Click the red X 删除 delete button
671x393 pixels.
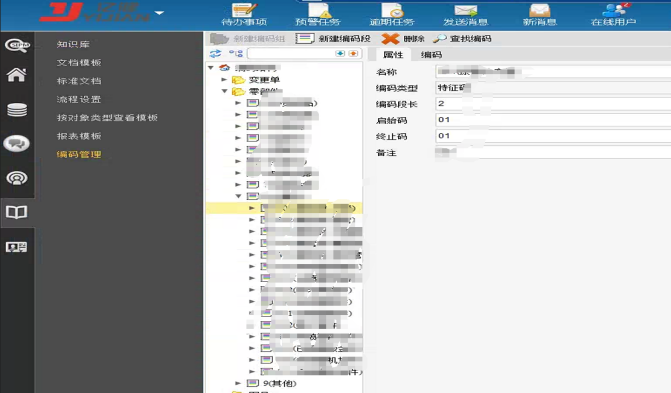(x=403, y=39)
